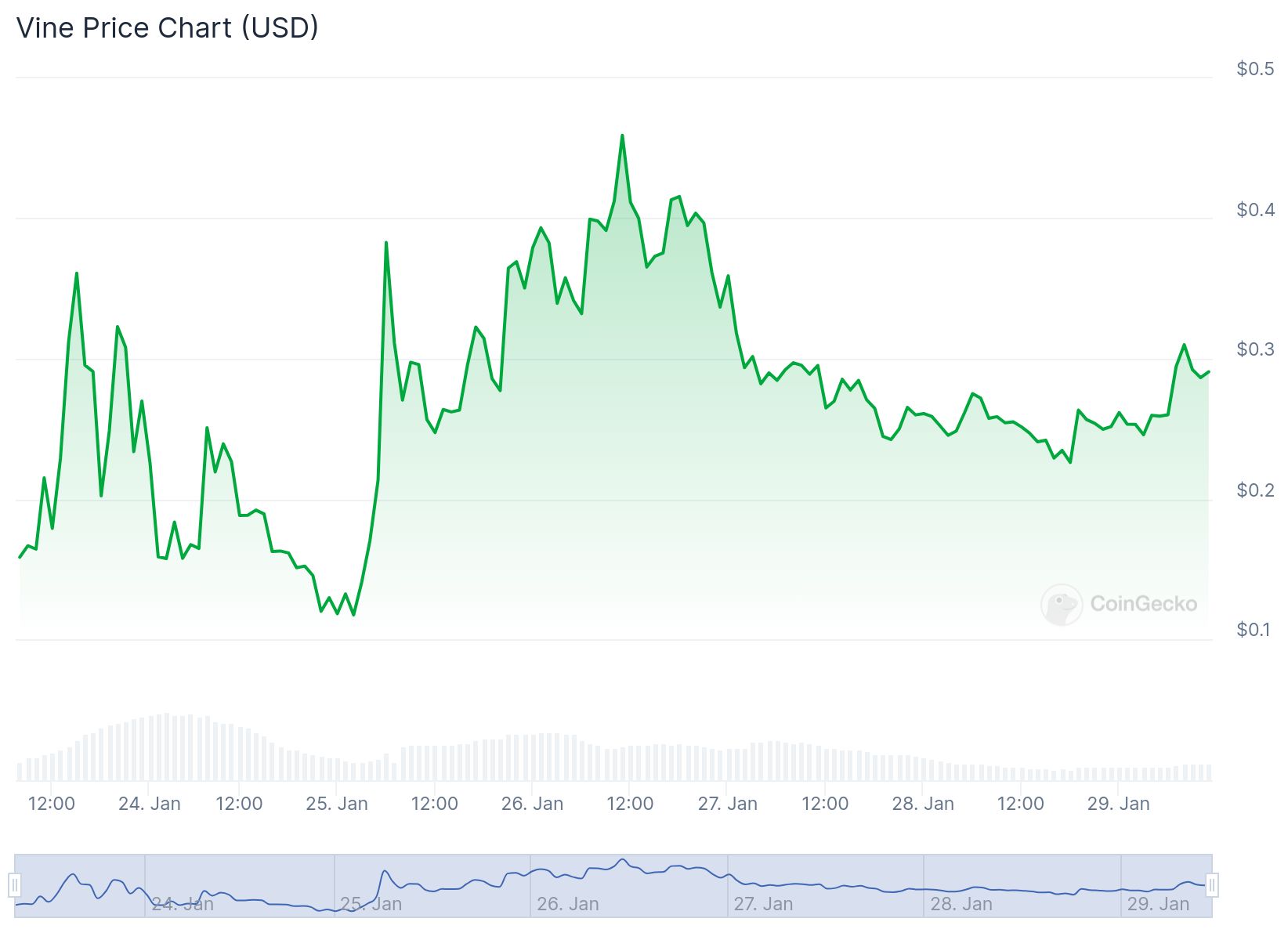Click the CoinGecko watermark text

click(x=1144, y=604)
